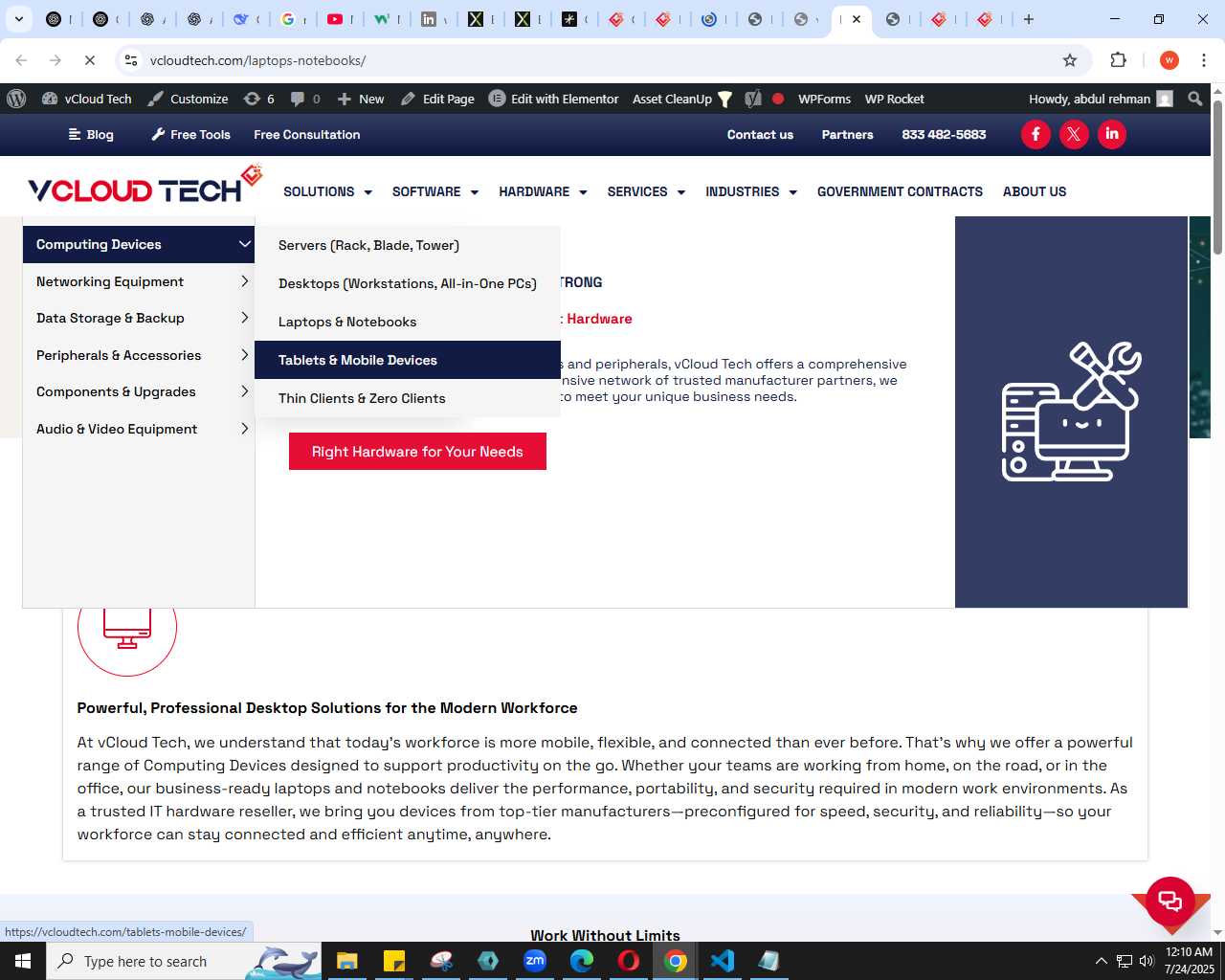Open the ABOUT US page
This screenshot has height=980, width=1225.
pos(1035,191)
